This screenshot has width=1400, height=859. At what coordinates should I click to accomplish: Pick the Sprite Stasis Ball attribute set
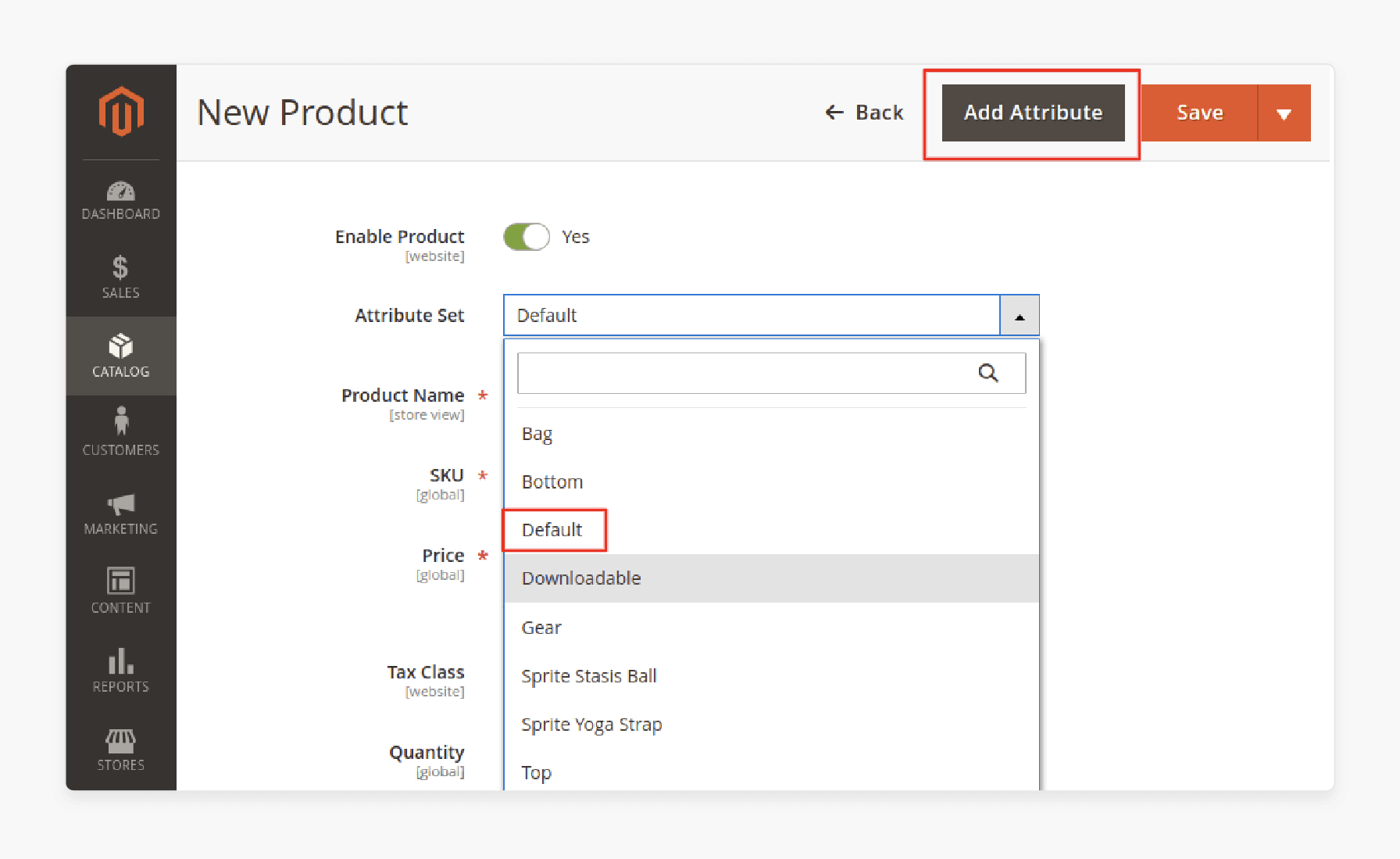pyautogui.click(x=772, y=676)
